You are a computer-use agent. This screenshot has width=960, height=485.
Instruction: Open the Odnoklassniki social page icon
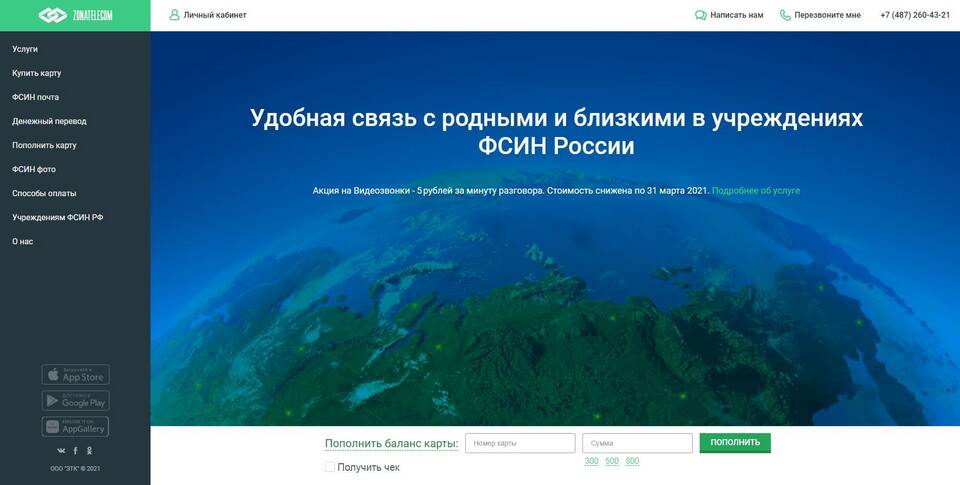89,451
